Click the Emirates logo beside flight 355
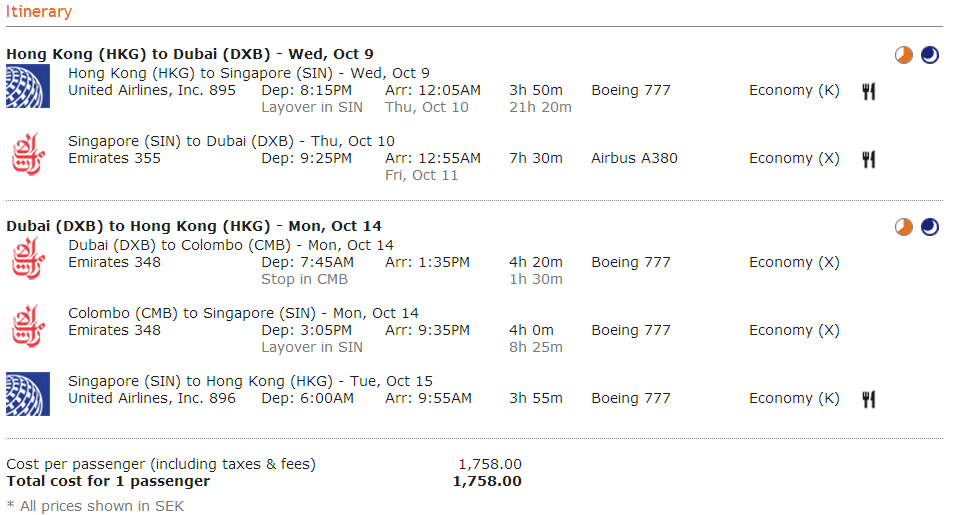Screen dimensions: 955x515 27,155
